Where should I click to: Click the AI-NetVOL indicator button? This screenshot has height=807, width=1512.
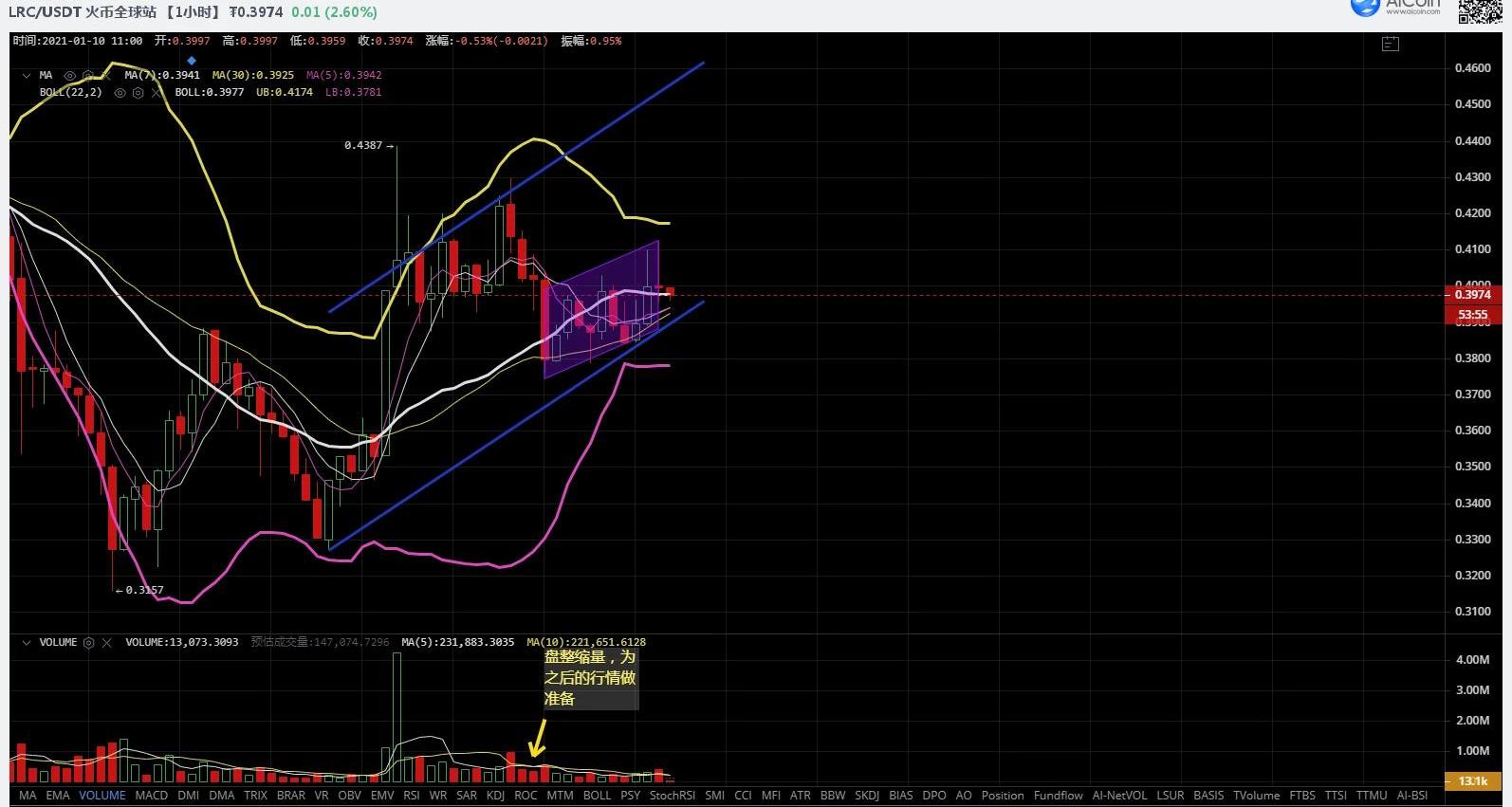coord(1119,796)
